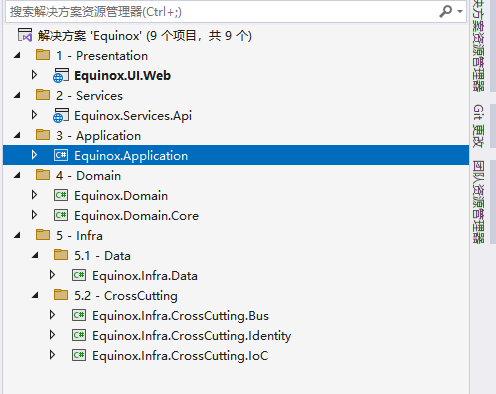Click the search magnifier icon
Image resolution: width=496 pixels, height=394 pixels.
tap(445, 12)
